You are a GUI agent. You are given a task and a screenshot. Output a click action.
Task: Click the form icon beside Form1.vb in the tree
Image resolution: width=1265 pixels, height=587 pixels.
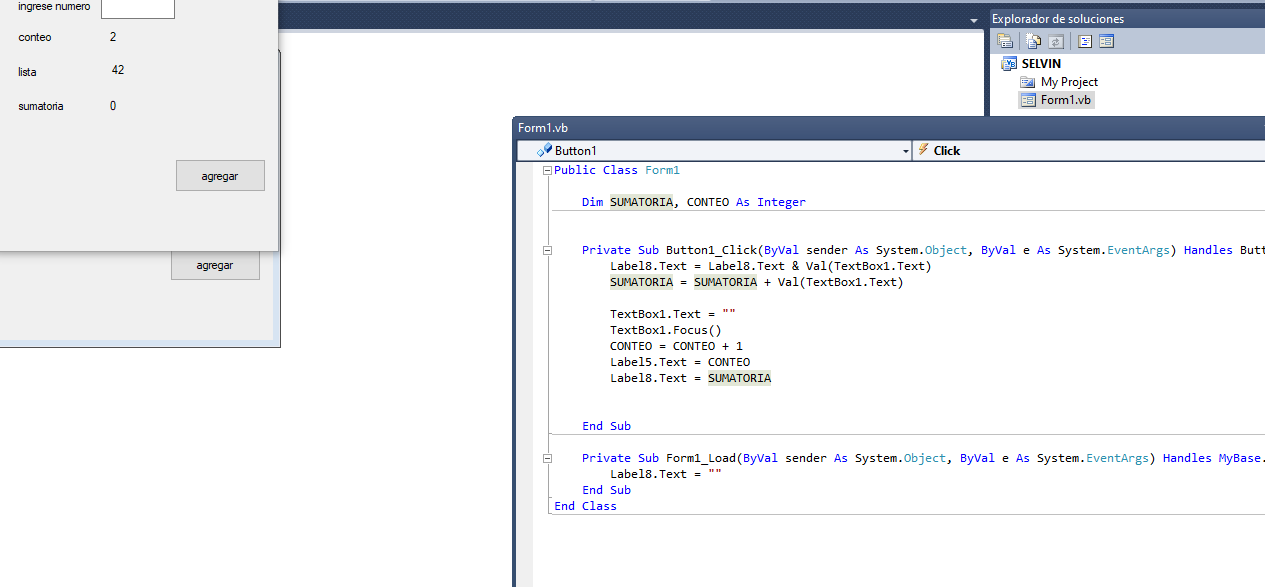[x=1028, y=100]
